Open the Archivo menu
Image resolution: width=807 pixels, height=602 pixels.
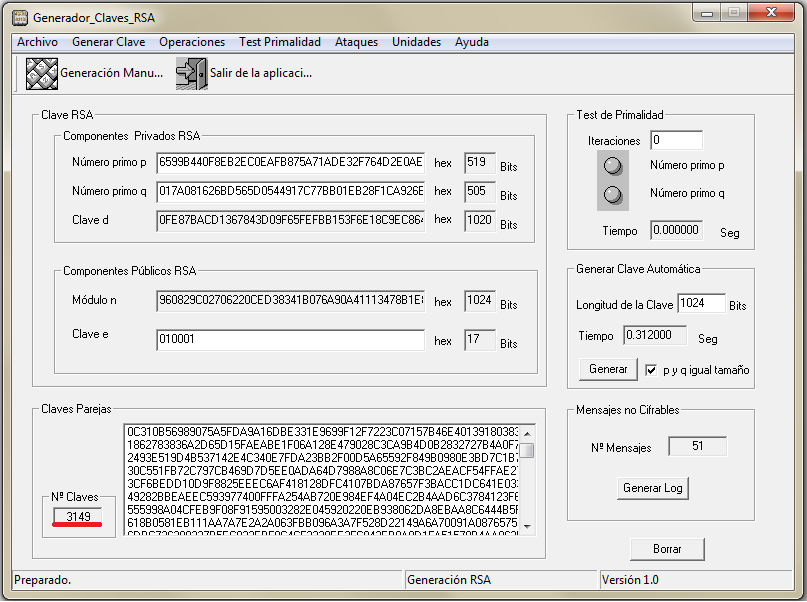point(38,42)
